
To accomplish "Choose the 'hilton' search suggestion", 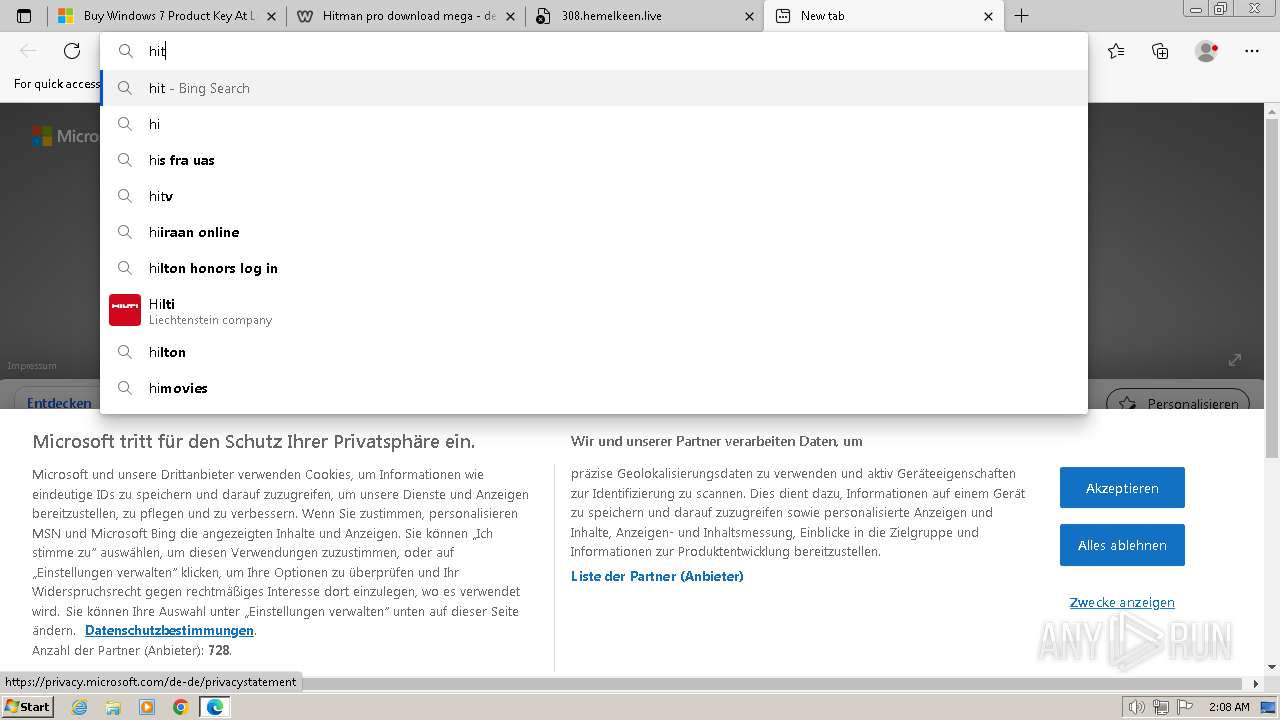I will click(594, 352).
